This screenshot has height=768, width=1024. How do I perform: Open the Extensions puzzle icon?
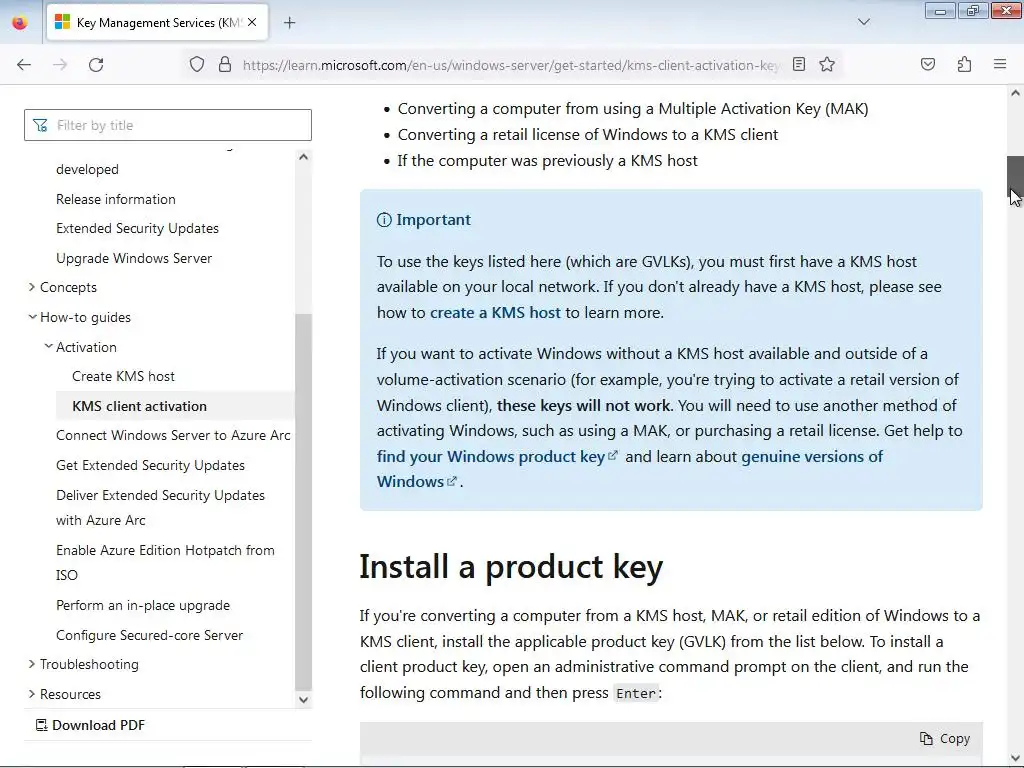coord(965,64)
